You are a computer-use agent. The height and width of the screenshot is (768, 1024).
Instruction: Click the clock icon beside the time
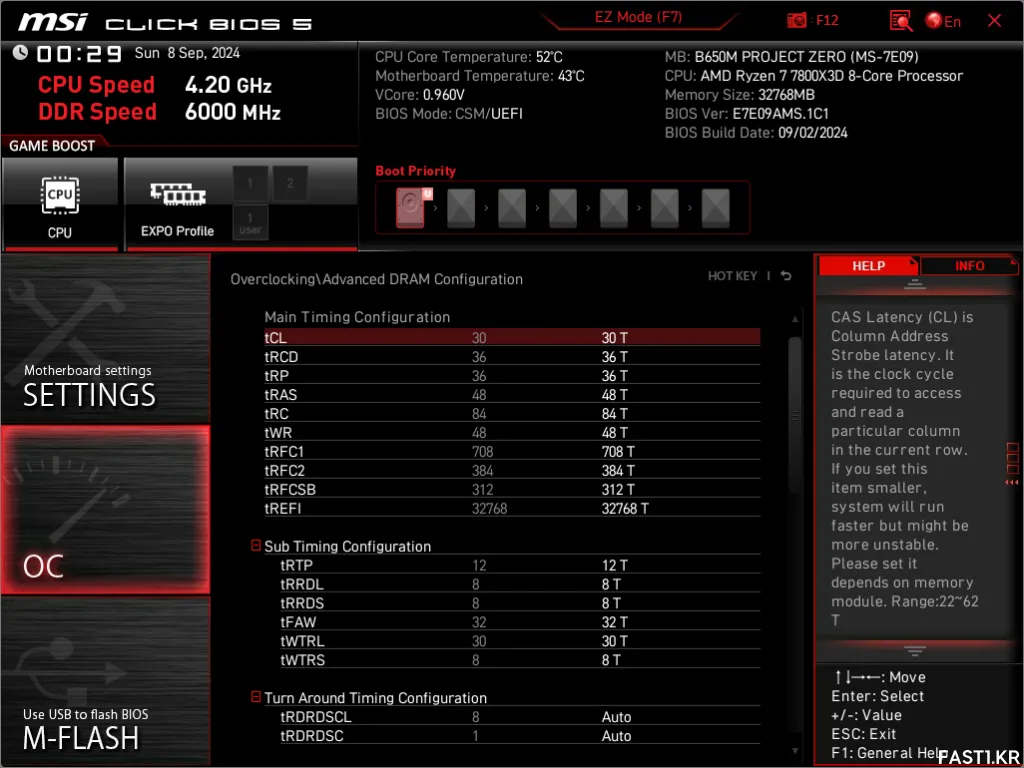[20, 53]
